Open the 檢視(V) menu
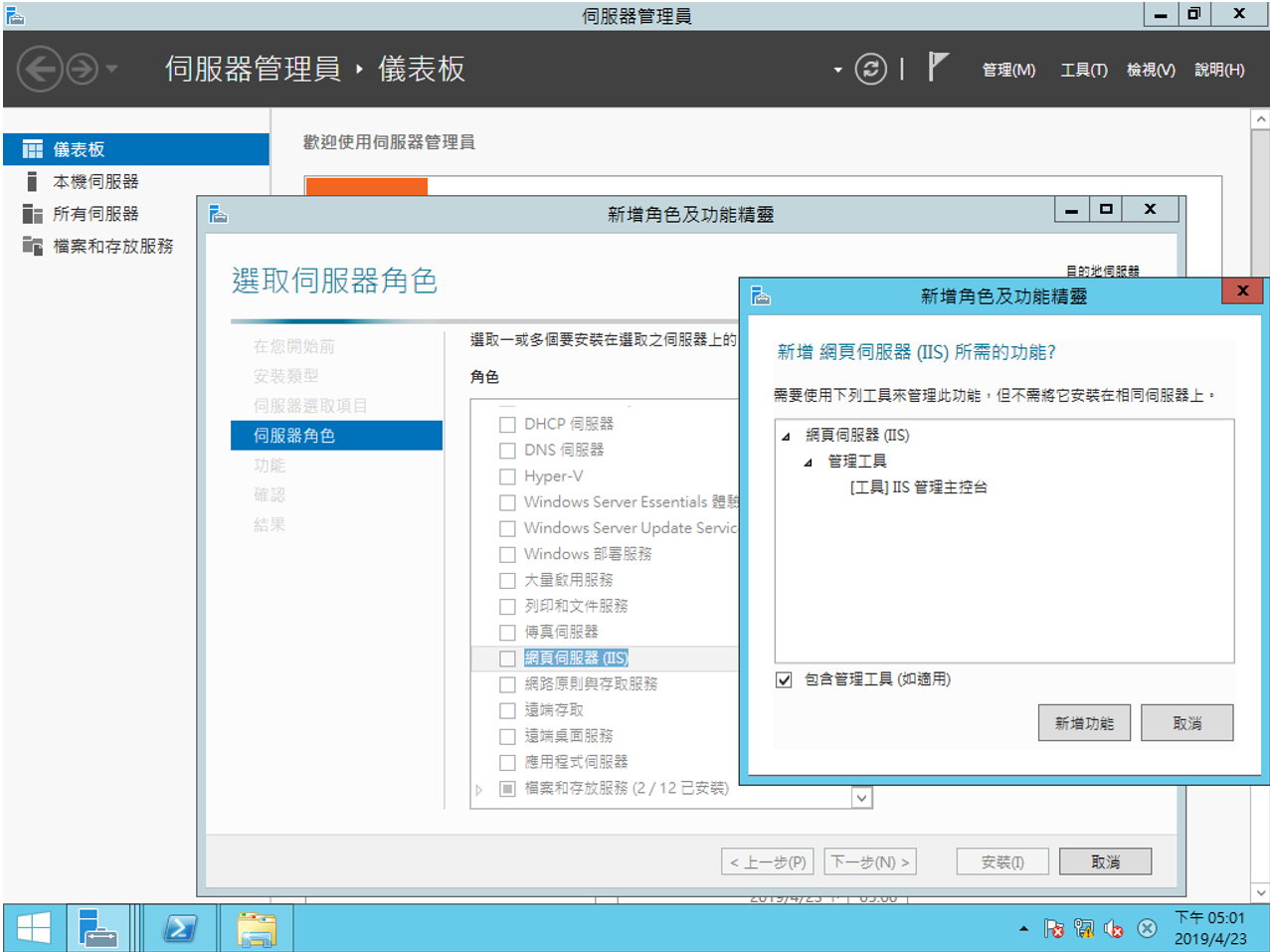This screenshot has width=1270, height=952. coord(1151,70)
